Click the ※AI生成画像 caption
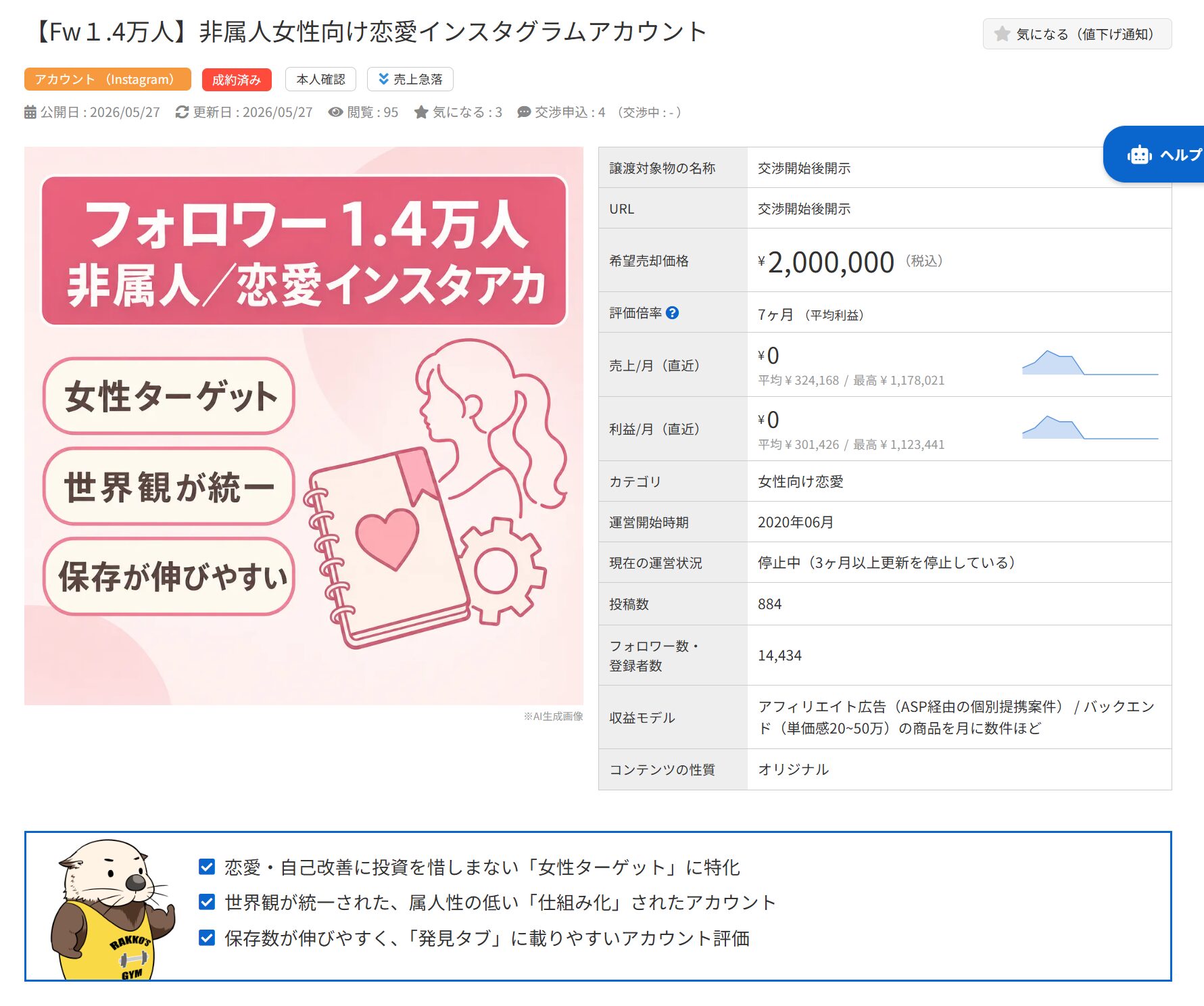The width and height of the screenshot is (1204, 1006). (x=553, y=716)
